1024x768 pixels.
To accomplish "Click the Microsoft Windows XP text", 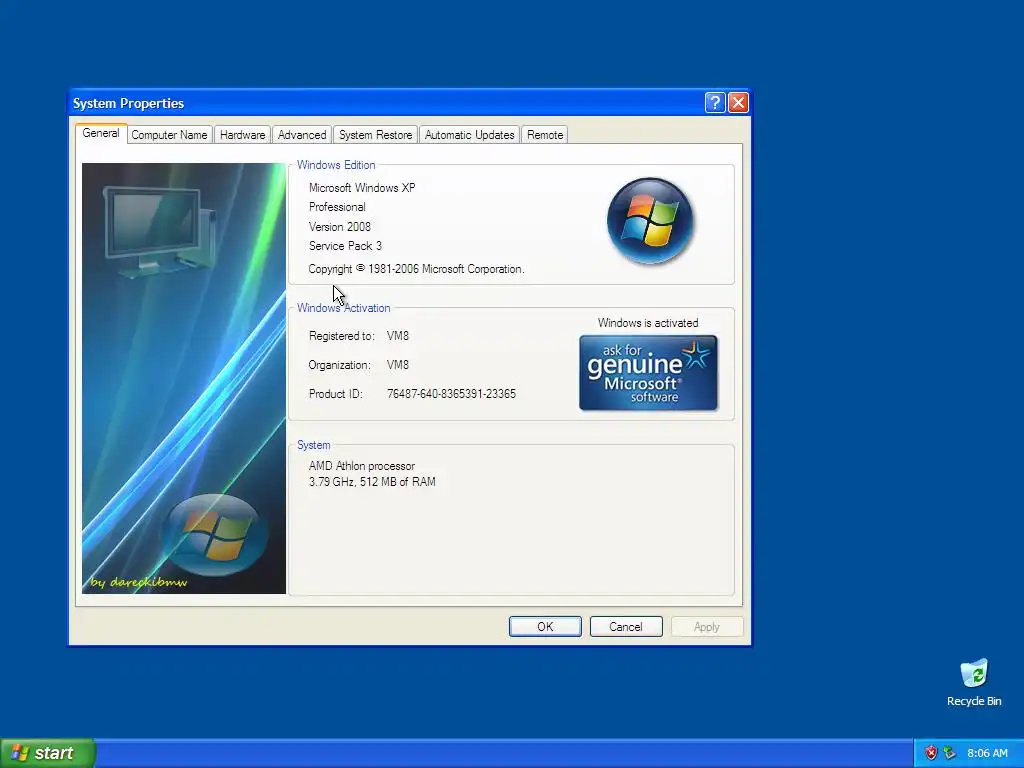I will point(362,187).
